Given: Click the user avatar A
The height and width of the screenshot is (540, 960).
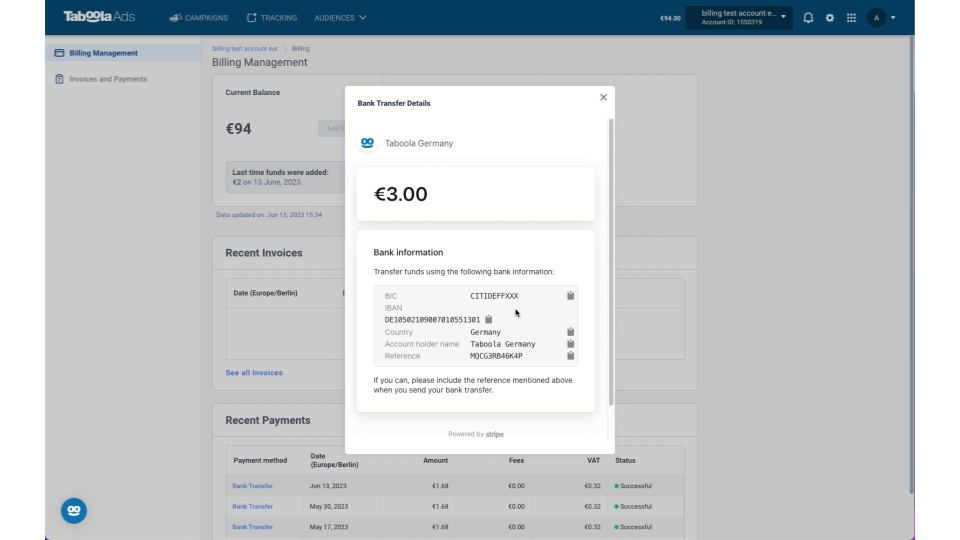Looking at the screenshot, I should (x=876, y=18).
